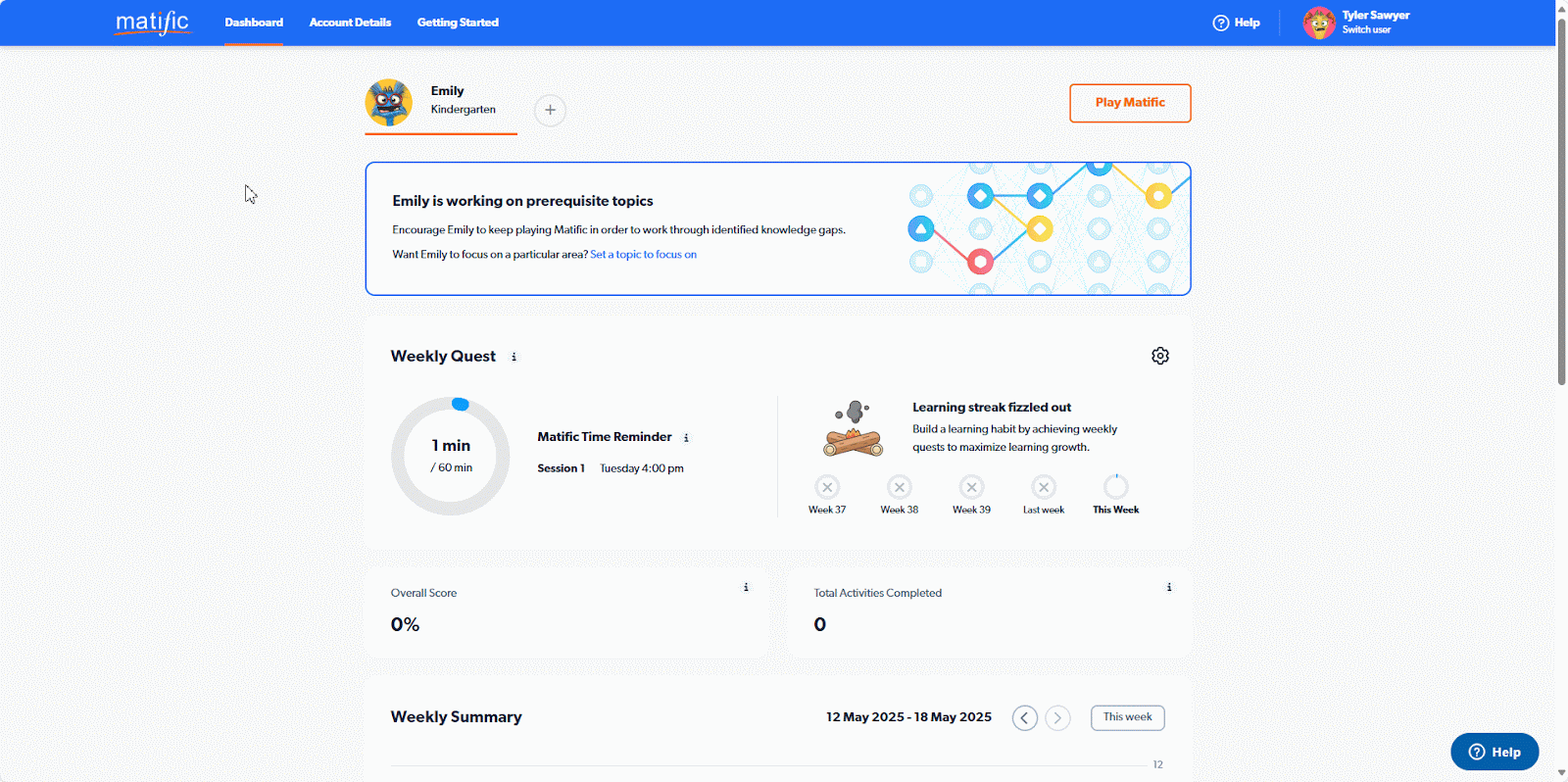The width and height of the screenshot is (1568, 782).
Task: Click the scrollbar down arrow
Action: 1562,774
